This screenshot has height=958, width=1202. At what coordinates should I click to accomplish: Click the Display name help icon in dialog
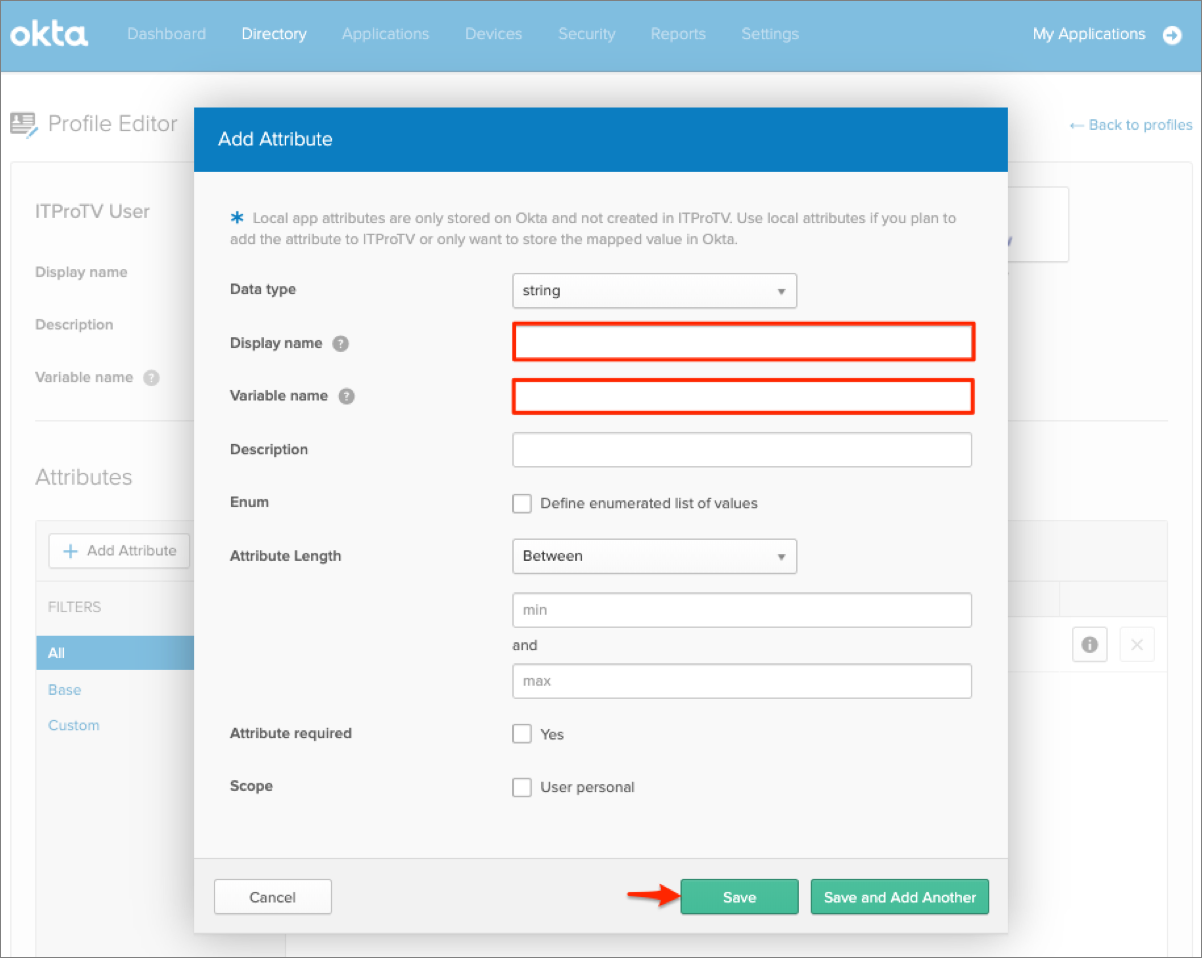[x=341, y=343]
